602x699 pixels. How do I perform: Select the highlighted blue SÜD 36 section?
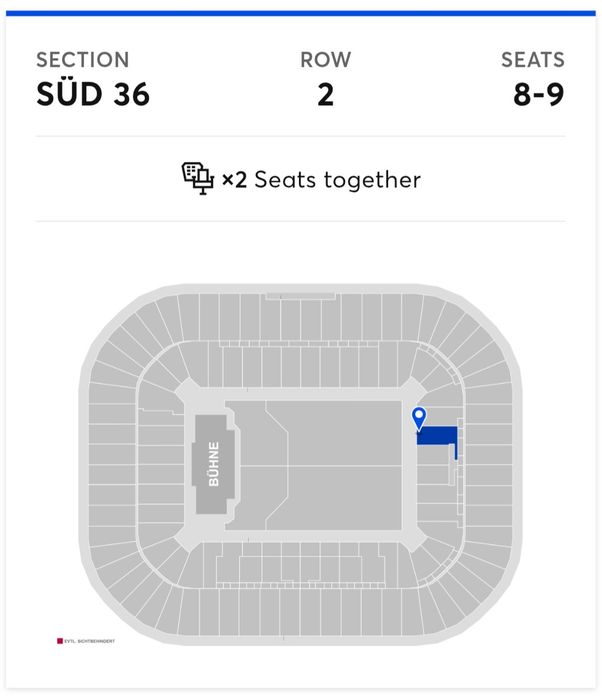click(x=437, y=436)
